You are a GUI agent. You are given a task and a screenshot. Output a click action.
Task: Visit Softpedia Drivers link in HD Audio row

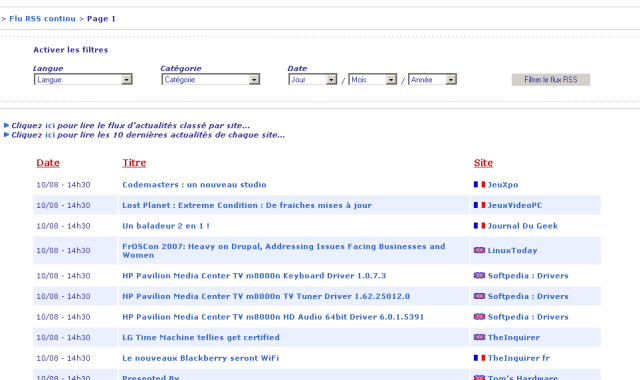(x=528, y=317)
